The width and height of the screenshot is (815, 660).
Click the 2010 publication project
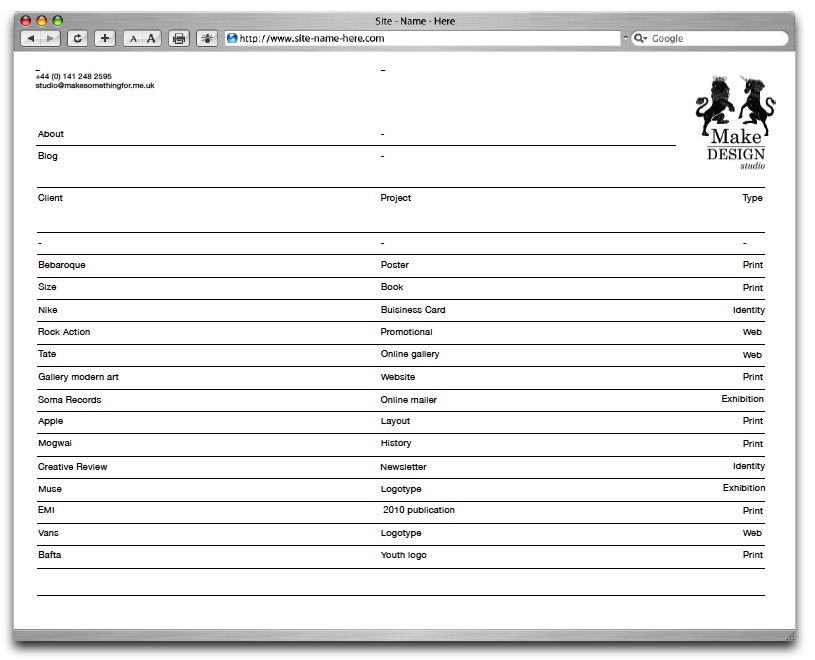point(418,510)
